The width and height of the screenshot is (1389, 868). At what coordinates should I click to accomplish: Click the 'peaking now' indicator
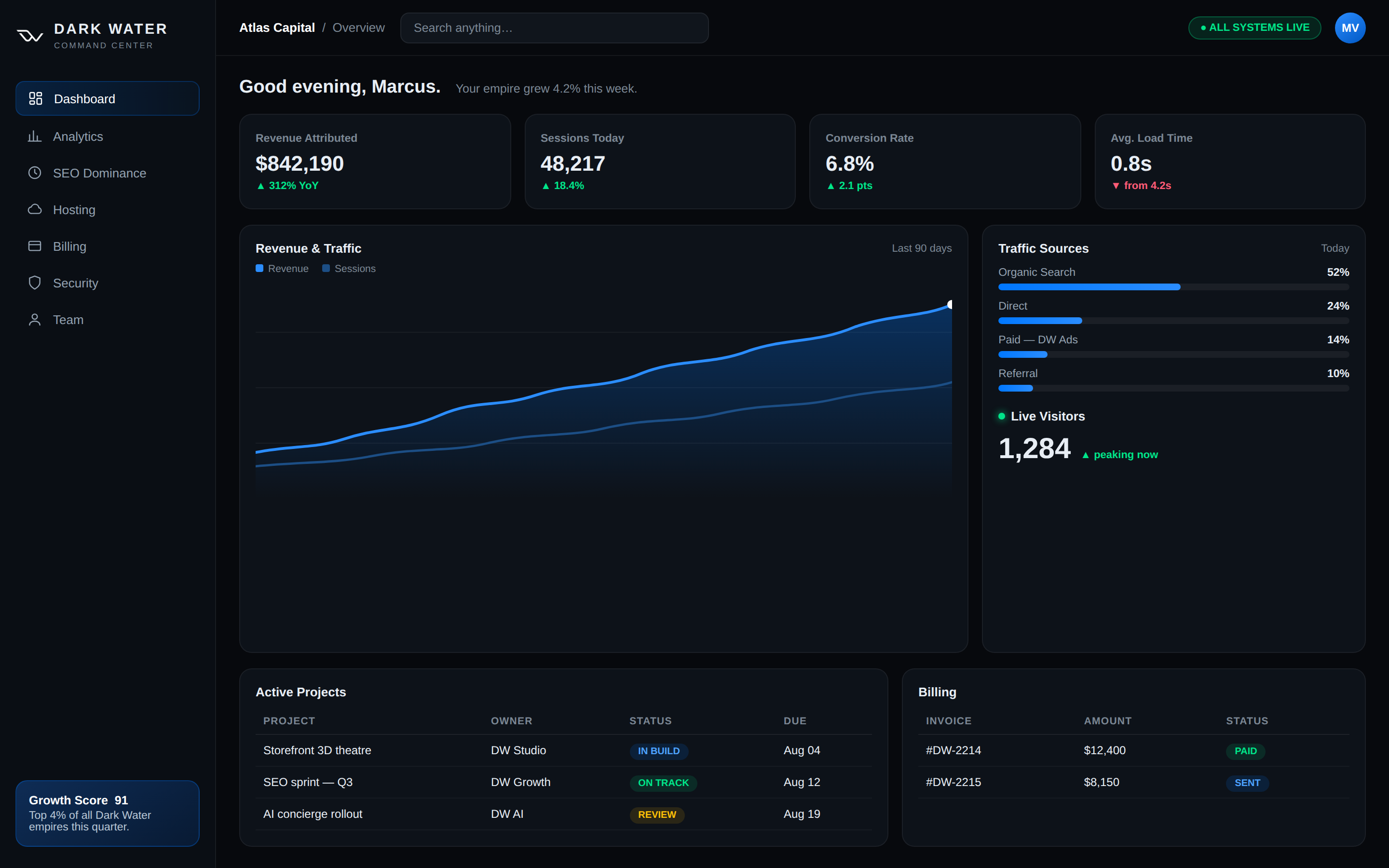coord(1120,455)
